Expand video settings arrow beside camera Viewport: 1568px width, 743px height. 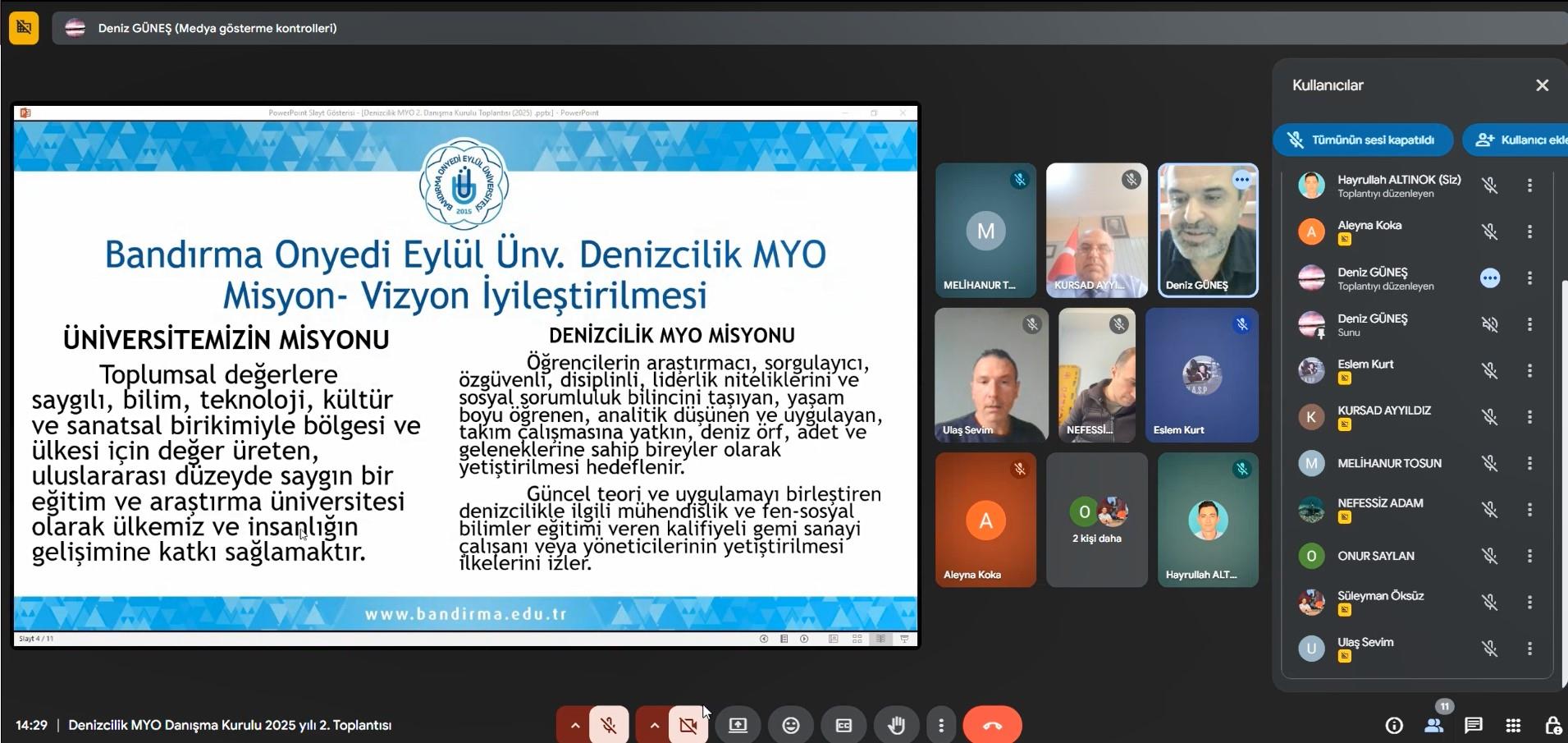[654, 725]
